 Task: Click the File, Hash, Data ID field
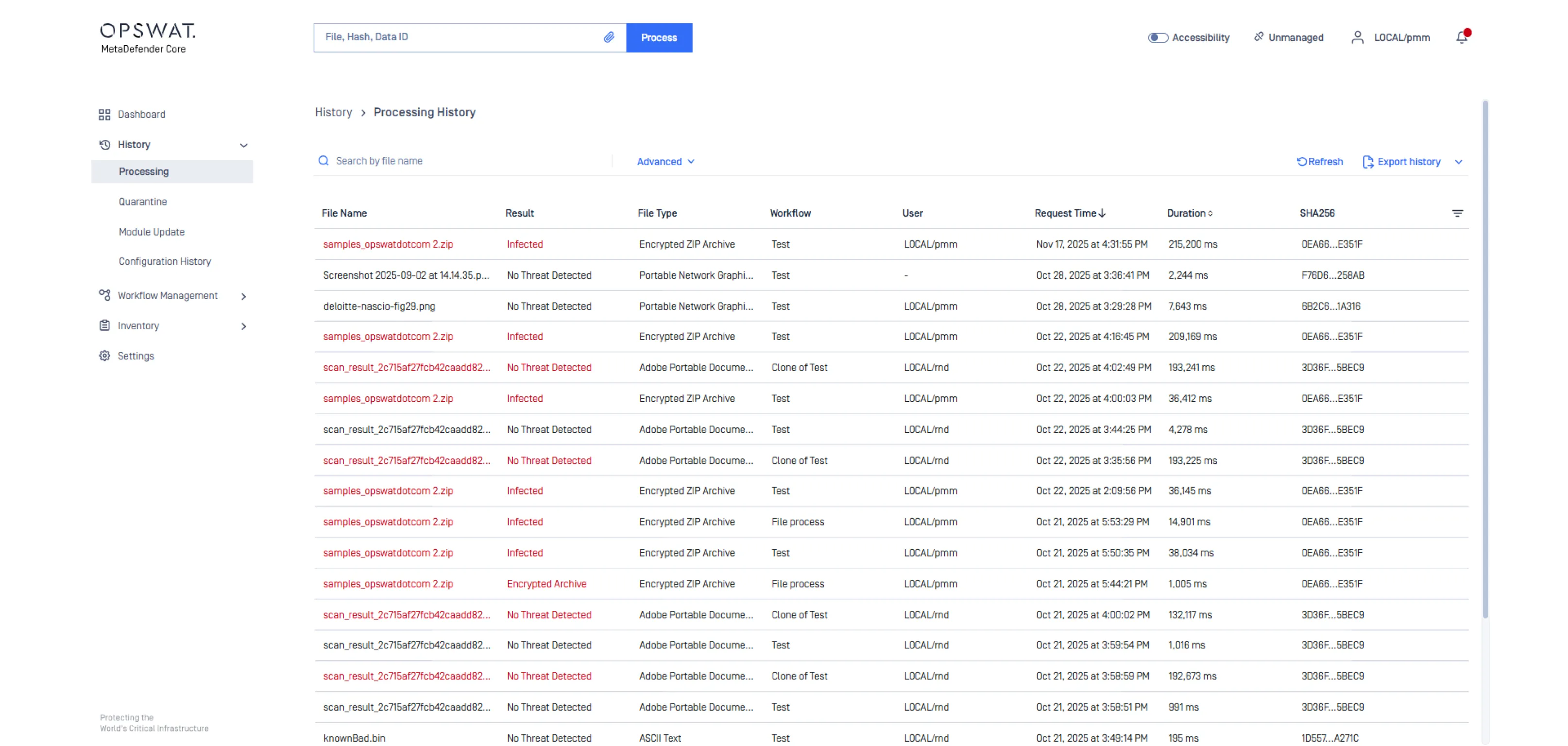pos(457,37)
